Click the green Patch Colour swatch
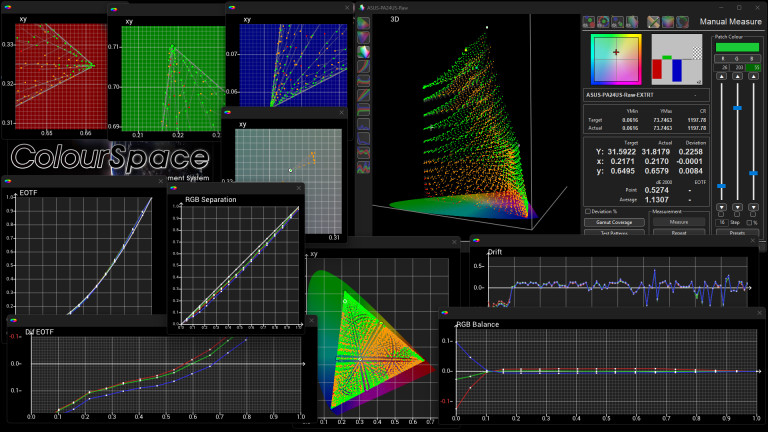Viewport: 768px width, 432px height. pos(737,48)
